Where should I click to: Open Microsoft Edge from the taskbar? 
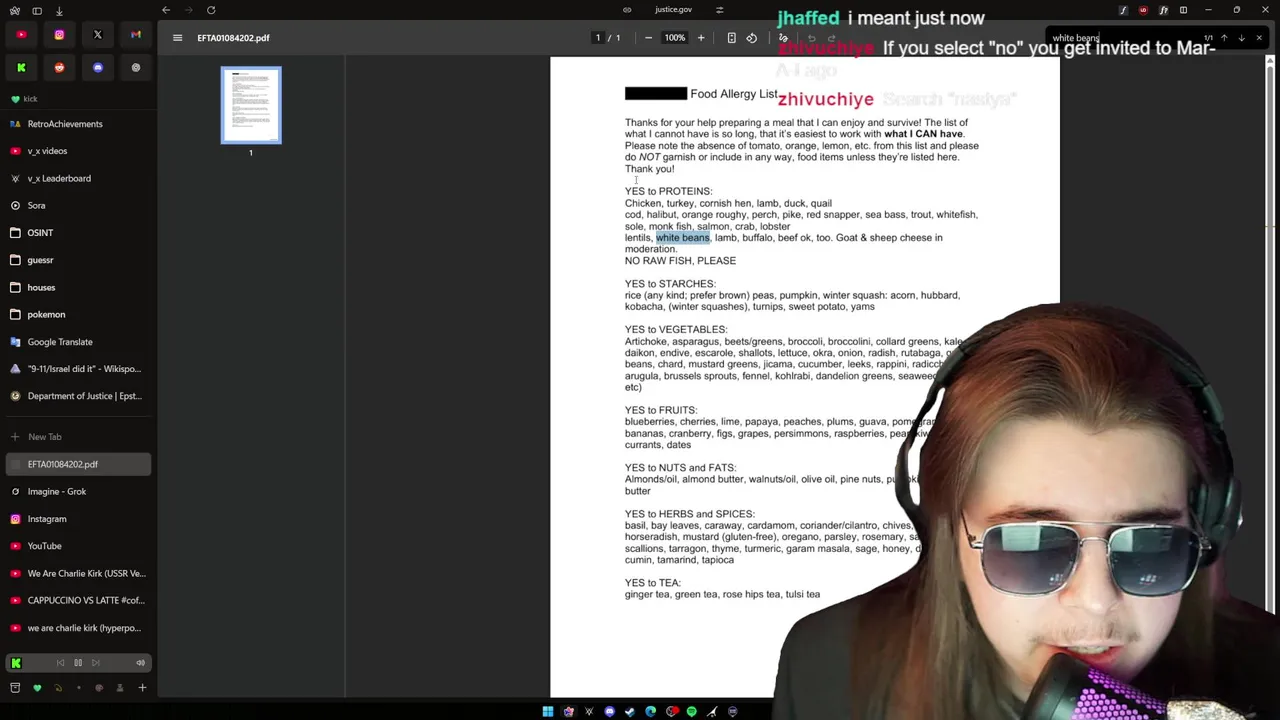(x=650, y=712)
